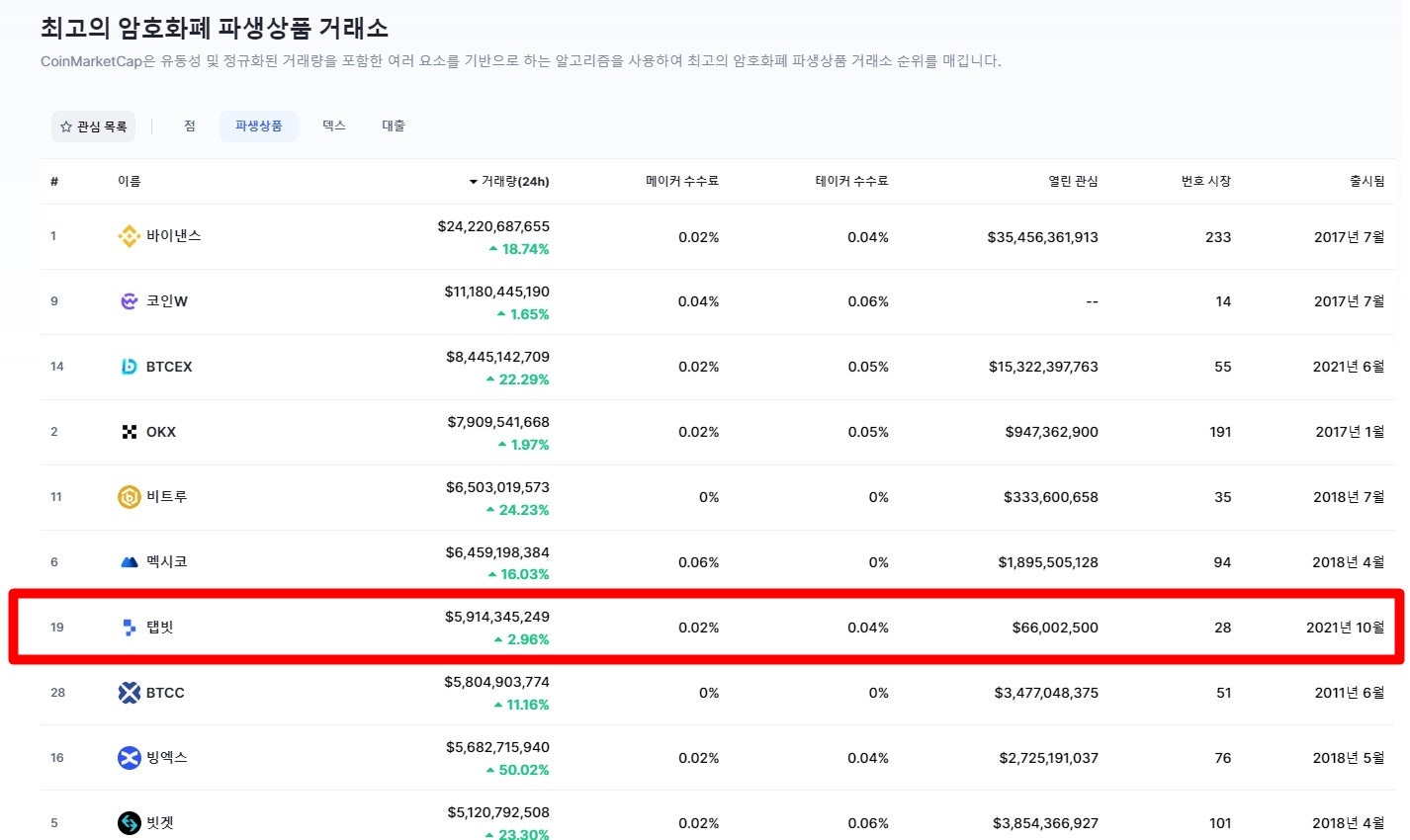Screen dimensions: 1410x840
Task: Click the BTCC exchange logo icon
Action: [130, 693]
